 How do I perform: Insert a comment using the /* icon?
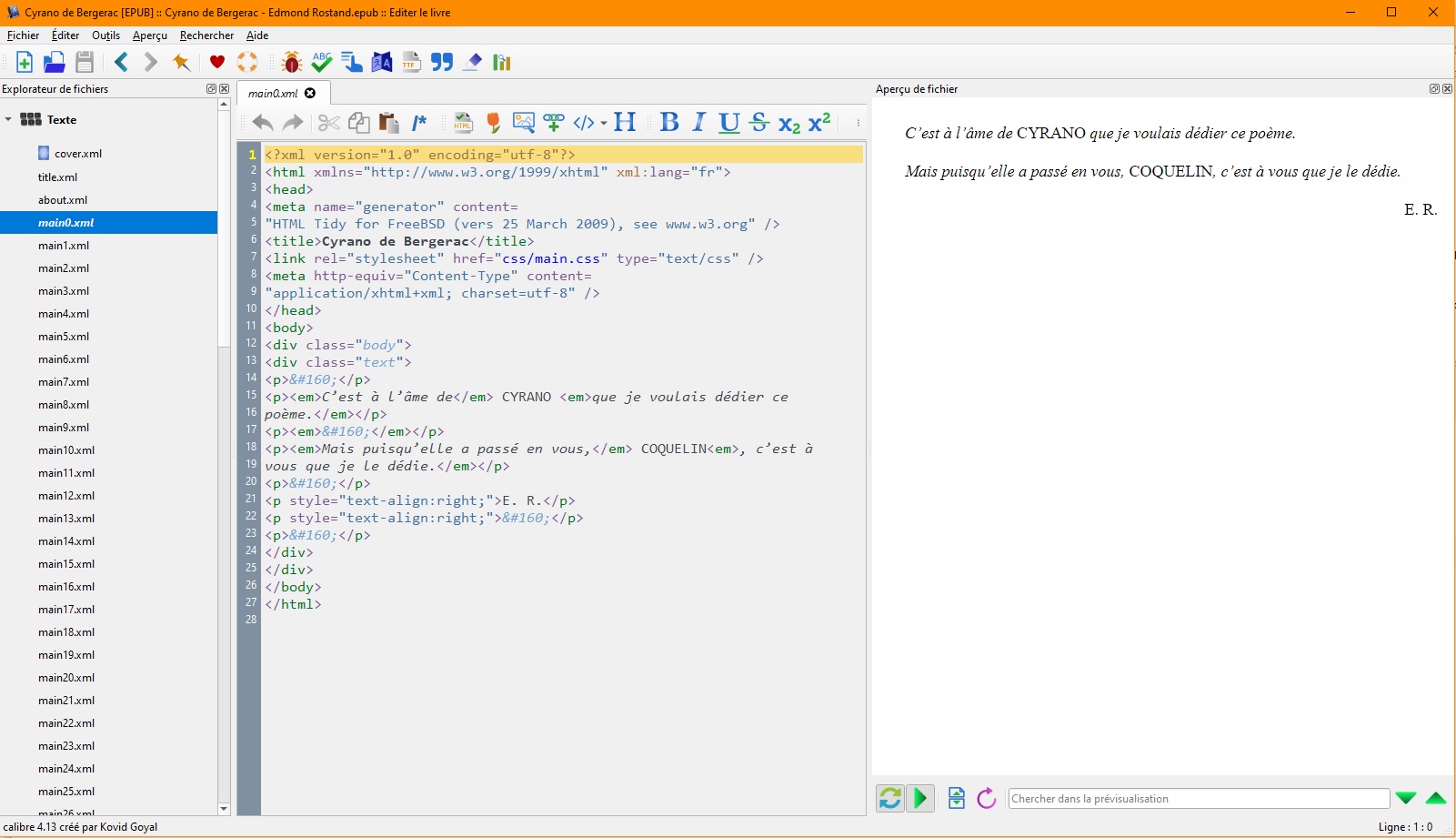coord(419,123)
